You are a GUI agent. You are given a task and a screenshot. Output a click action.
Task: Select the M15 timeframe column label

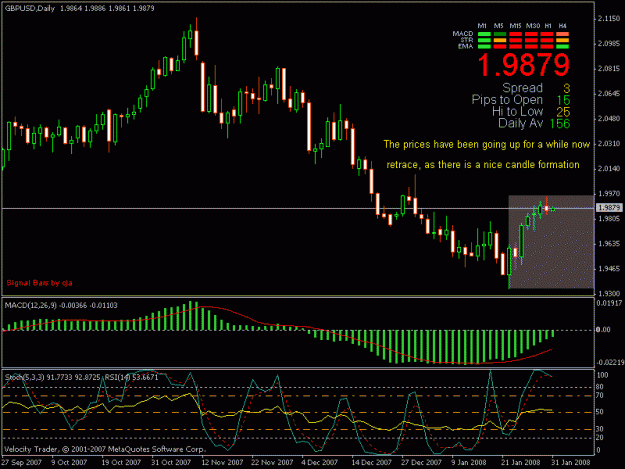(x=515, y=26)
